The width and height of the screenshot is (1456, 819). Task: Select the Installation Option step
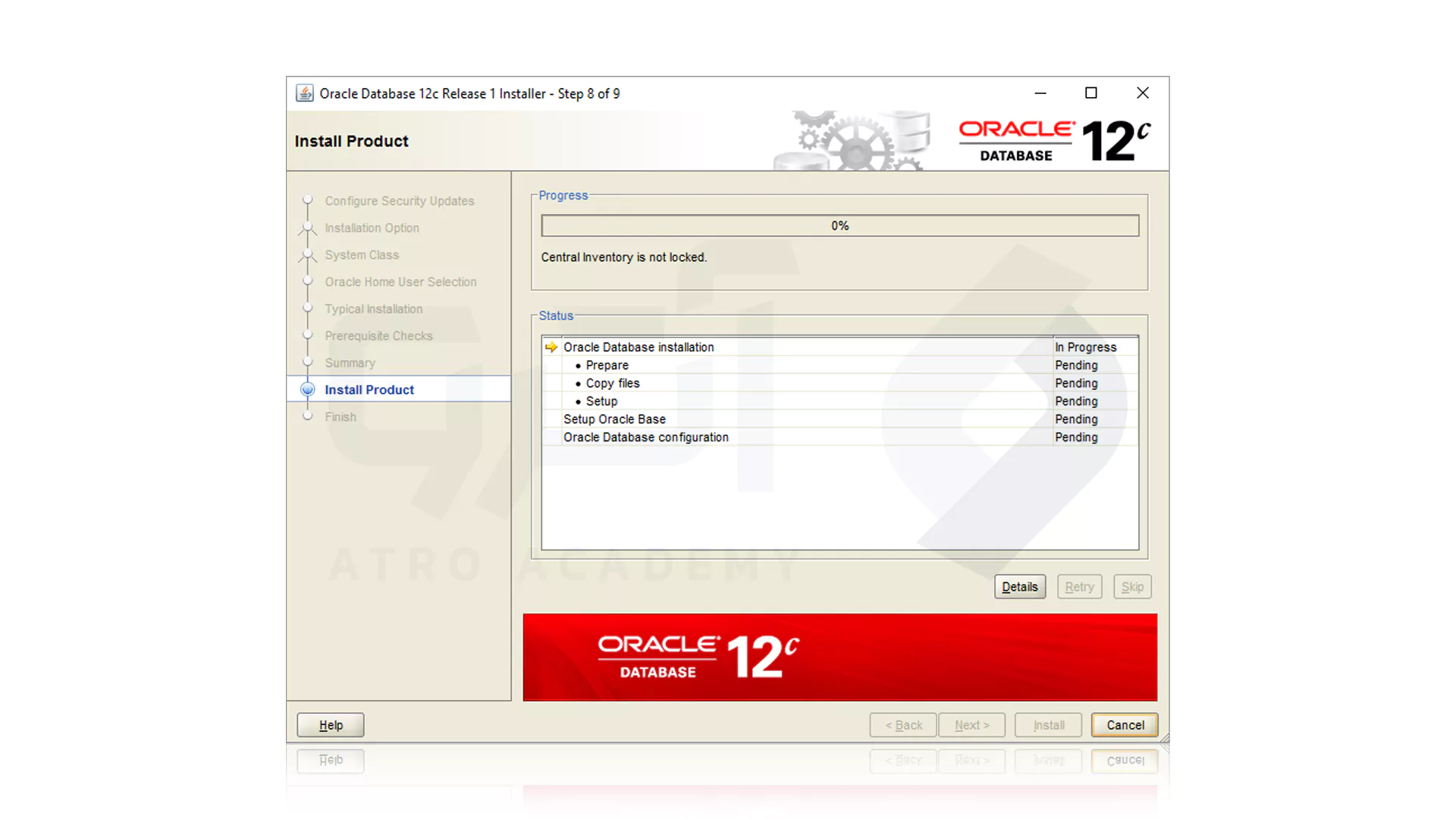click(372, 227)
